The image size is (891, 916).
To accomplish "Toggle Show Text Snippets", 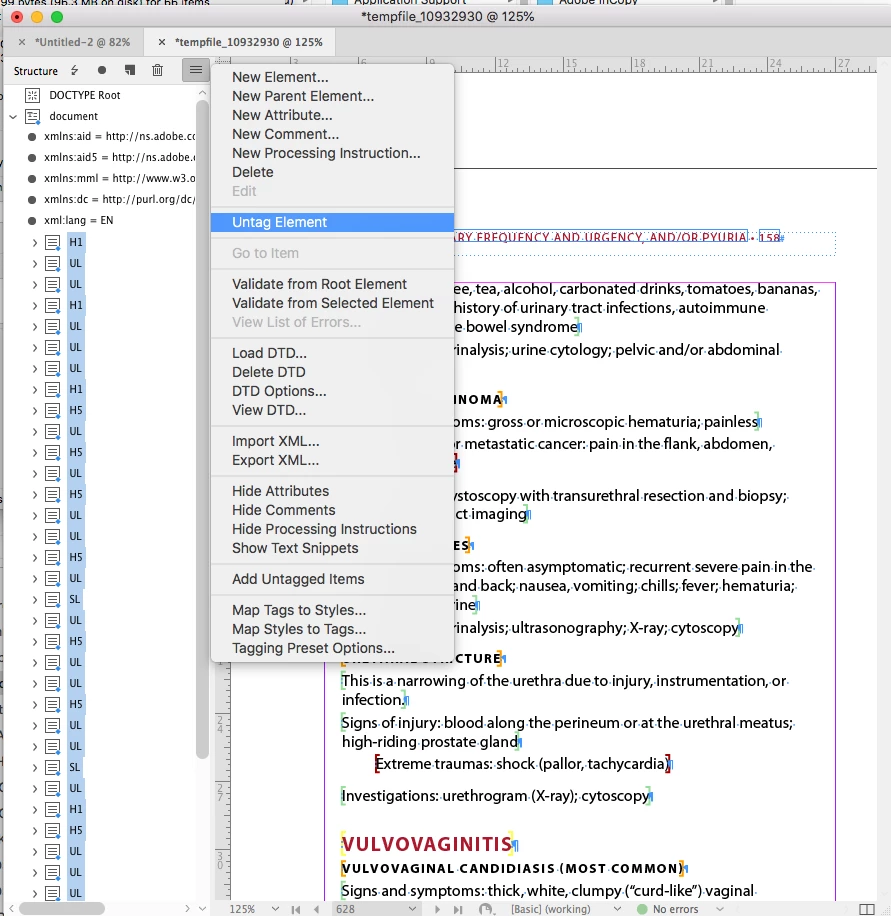I will click(x=295, y=548).
